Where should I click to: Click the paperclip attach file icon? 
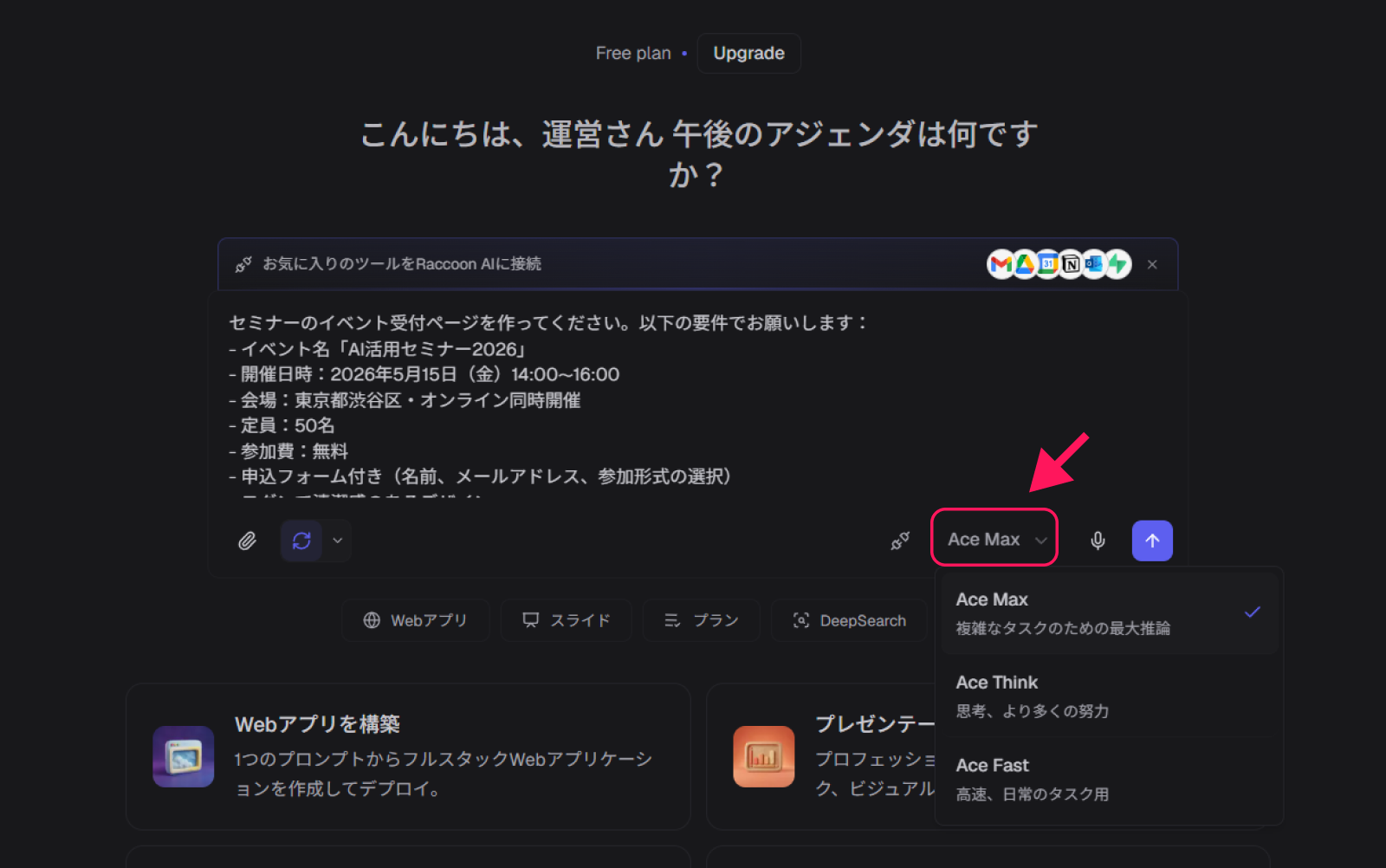(x=247, y=541)
